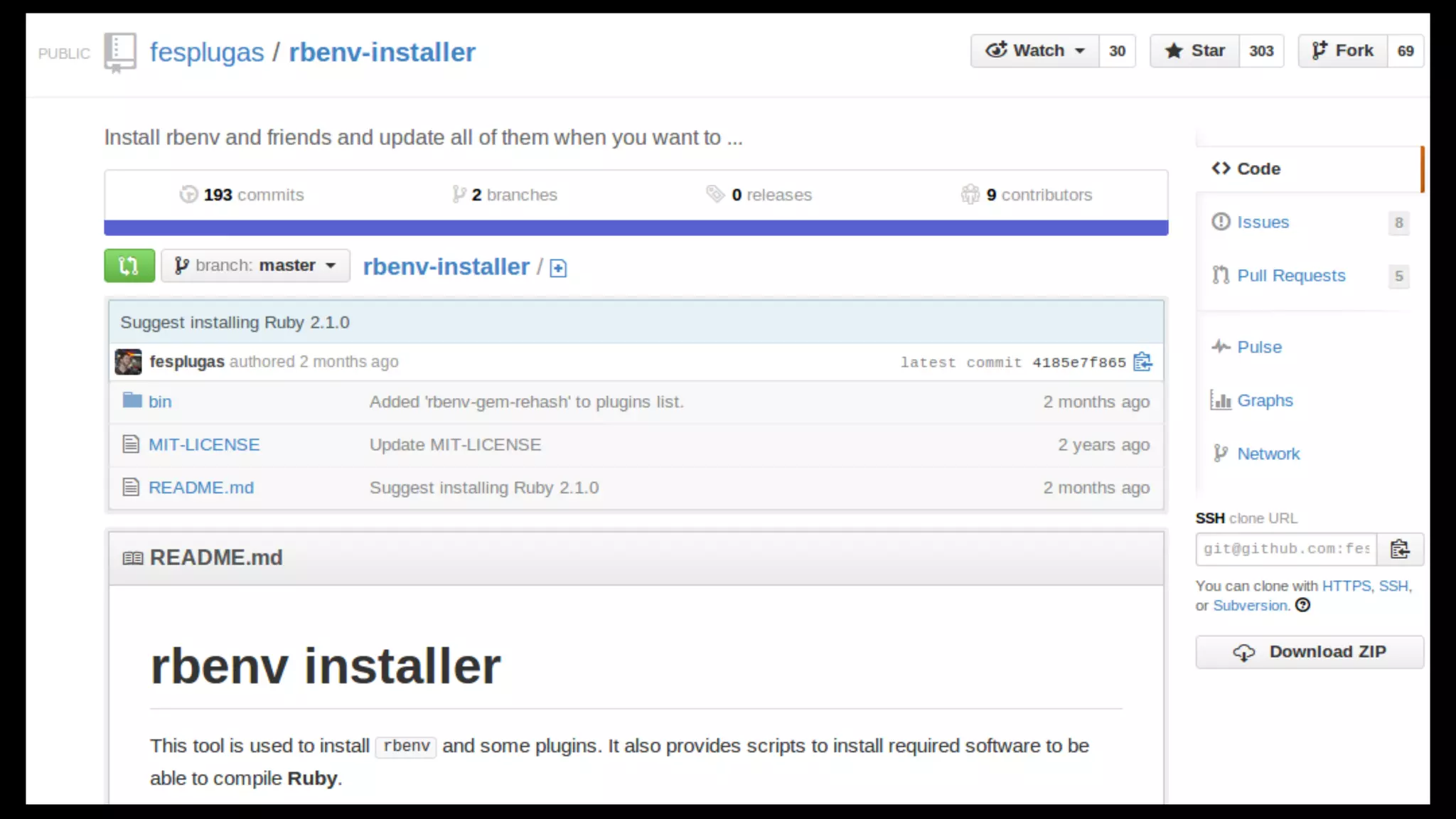
Task: Copy the latest commit SHA to clipboard
Action: (1142, 362)
